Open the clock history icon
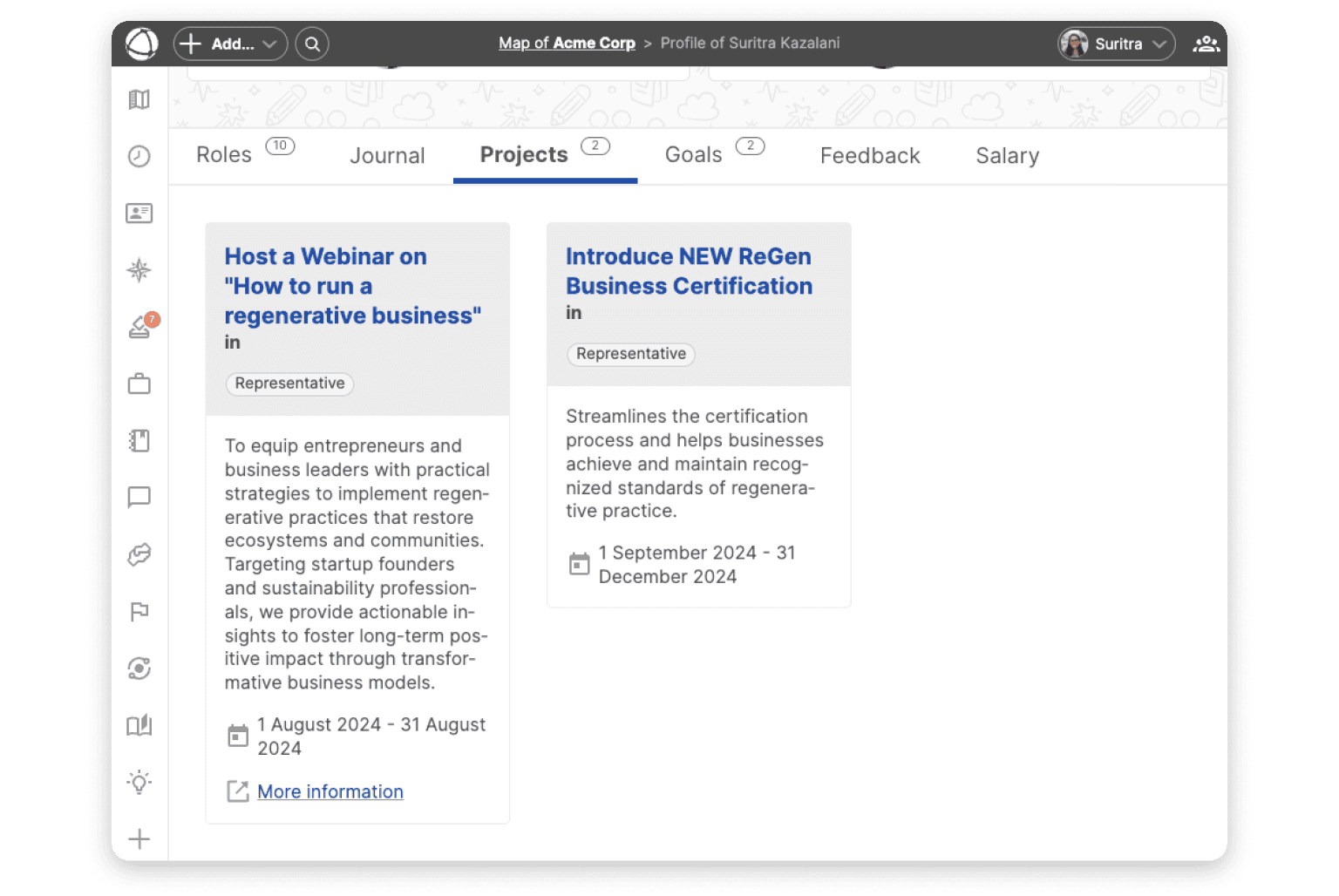The width and height of the screenshot is (1339, 896). tap(139, 156)
